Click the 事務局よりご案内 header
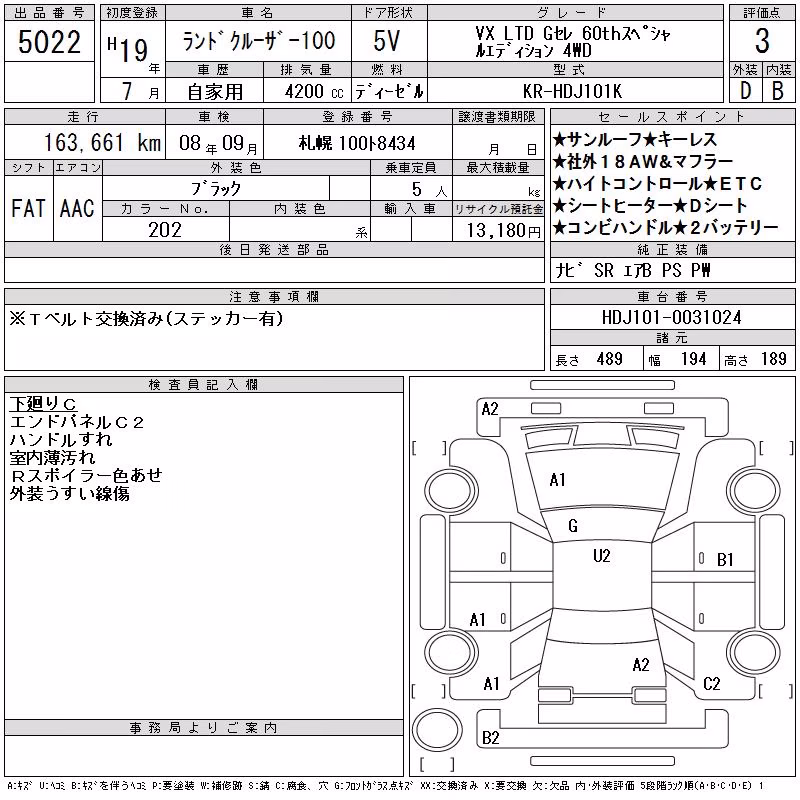 tap(204, 728)
